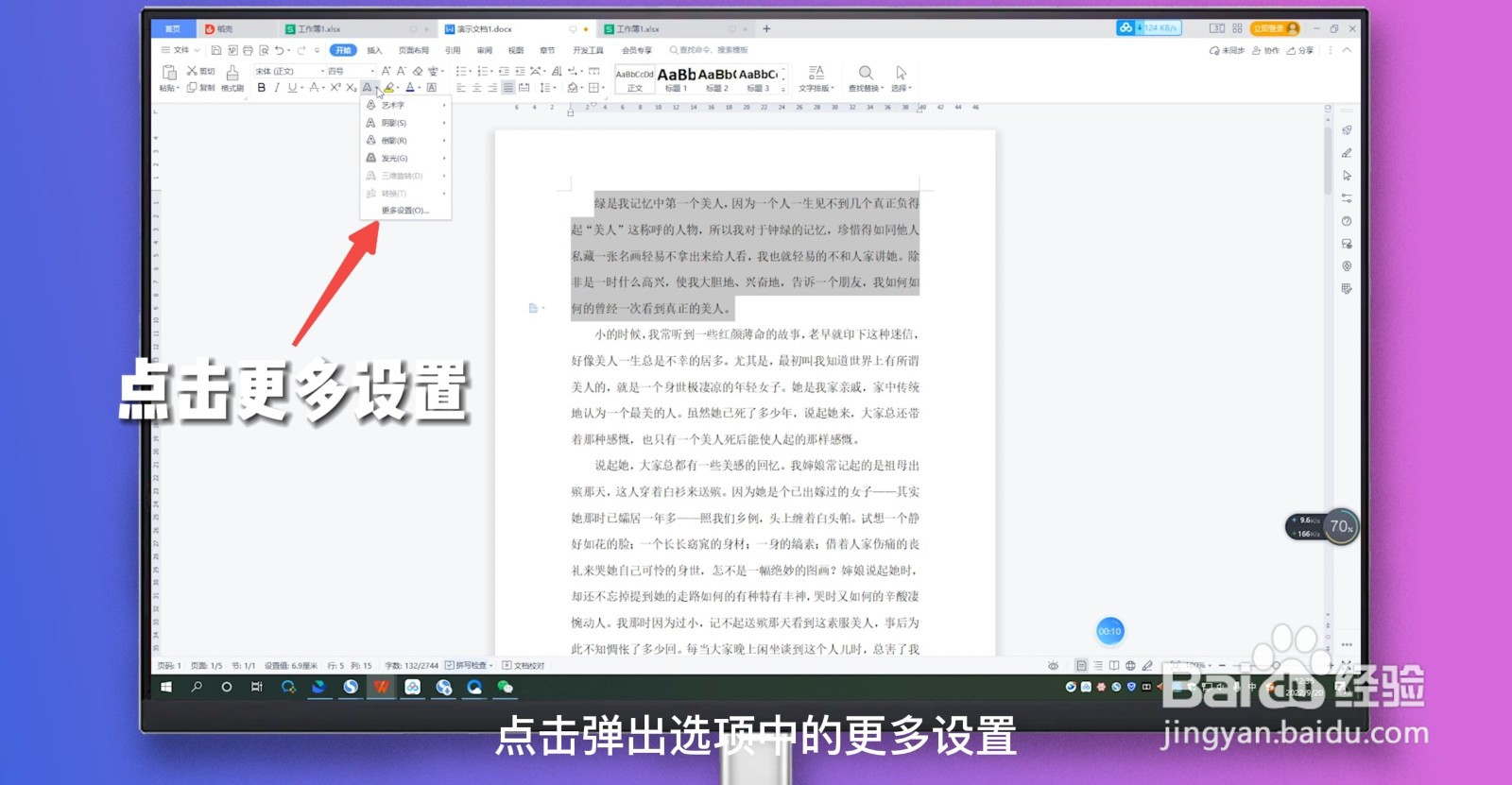Click the Print Preview icon

[x=264, y=50]
